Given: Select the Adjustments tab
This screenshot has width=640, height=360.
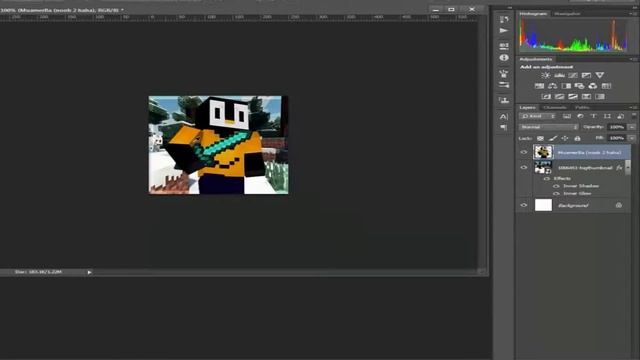Looking at the screenshot, I should [x=536, y=59].
